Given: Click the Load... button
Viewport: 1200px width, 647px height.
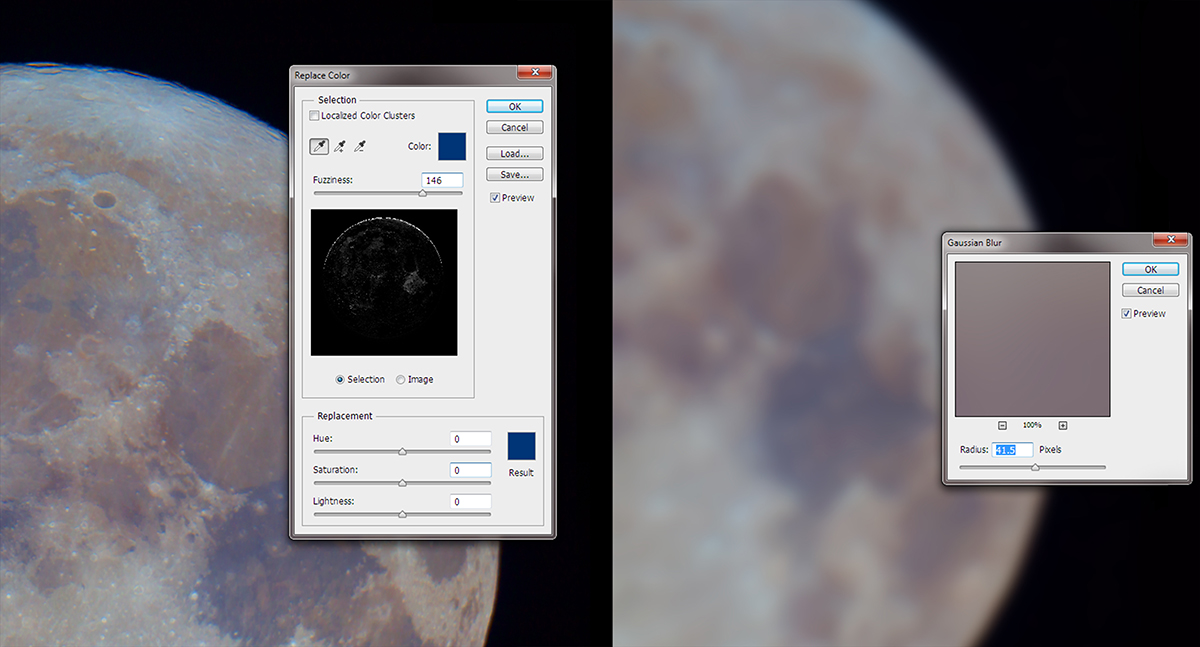Looking at the screenshot, I should point(515,154).
